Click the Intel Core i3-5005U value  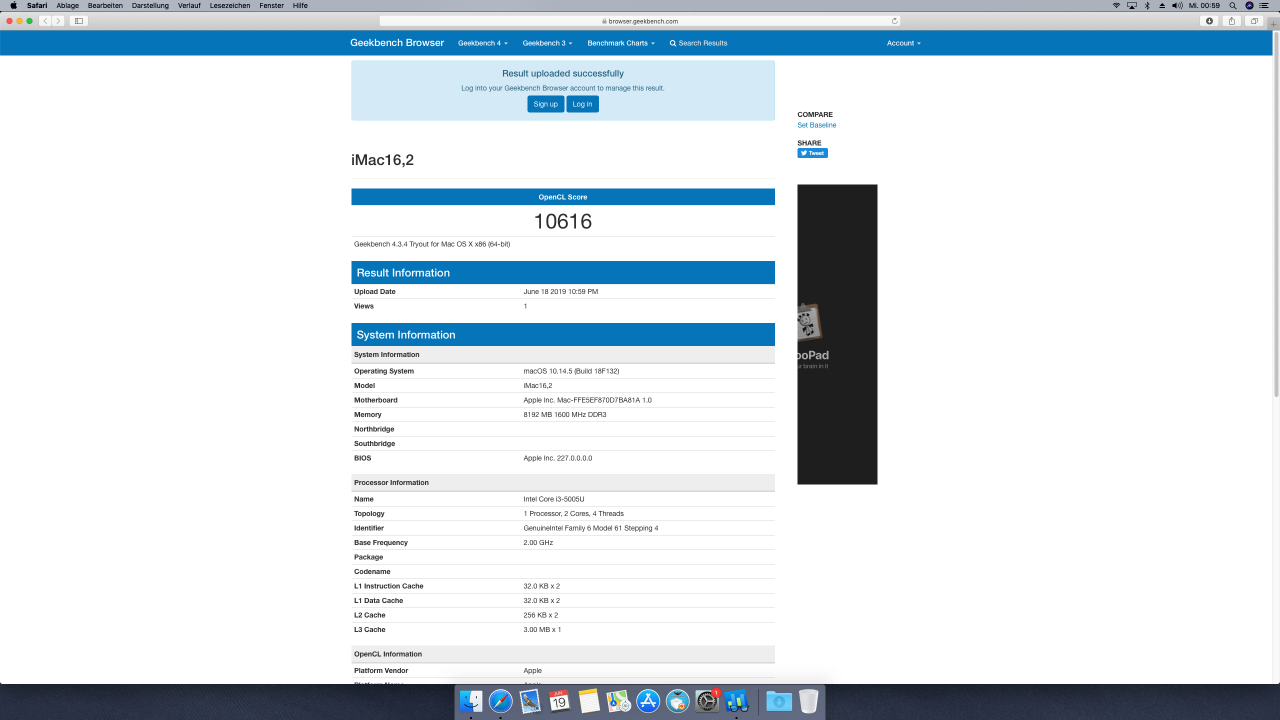click(554, 499)
